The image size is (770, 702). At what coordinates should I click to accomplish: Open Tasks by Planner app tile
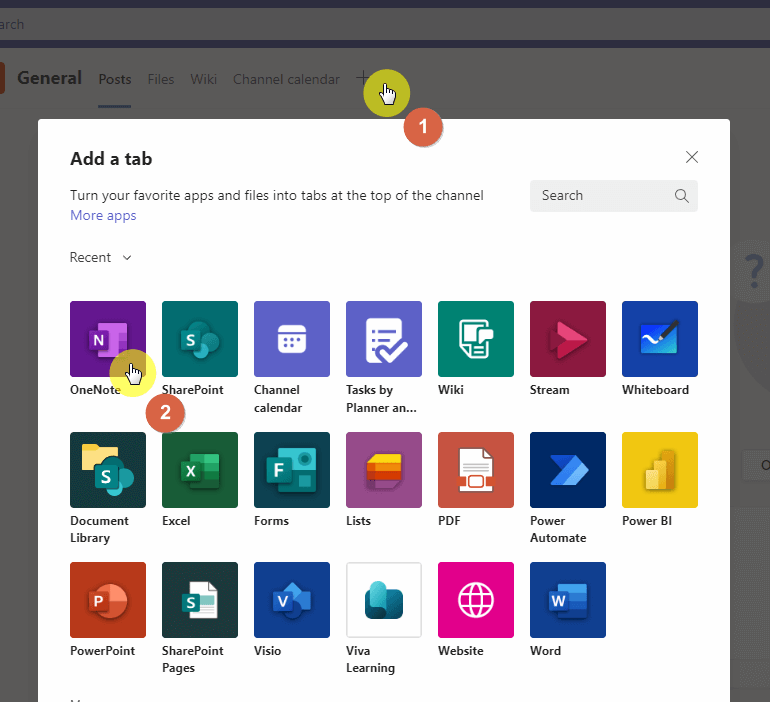384,339
